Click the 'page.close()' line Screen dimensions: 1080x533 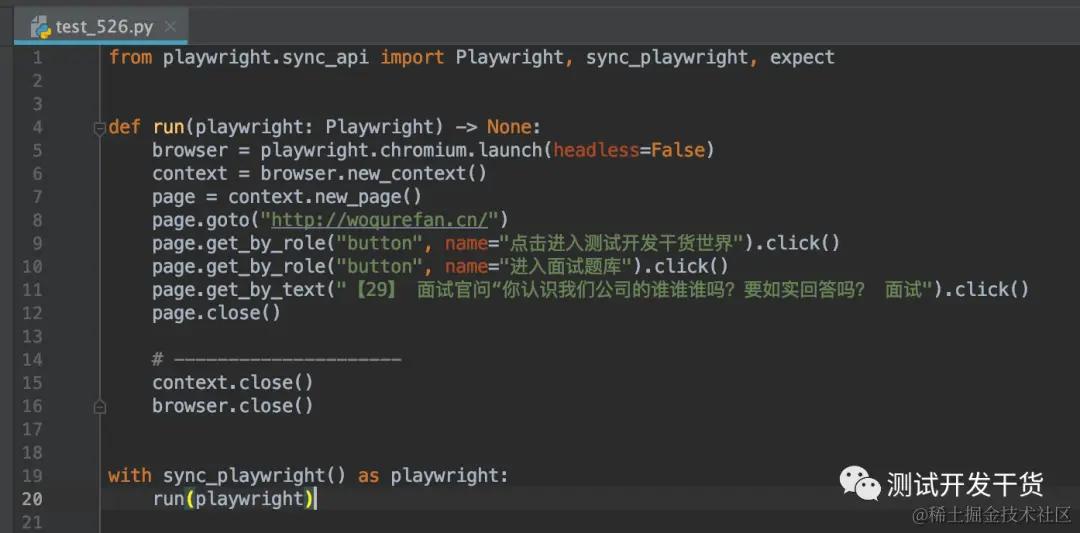pos(217,313)
